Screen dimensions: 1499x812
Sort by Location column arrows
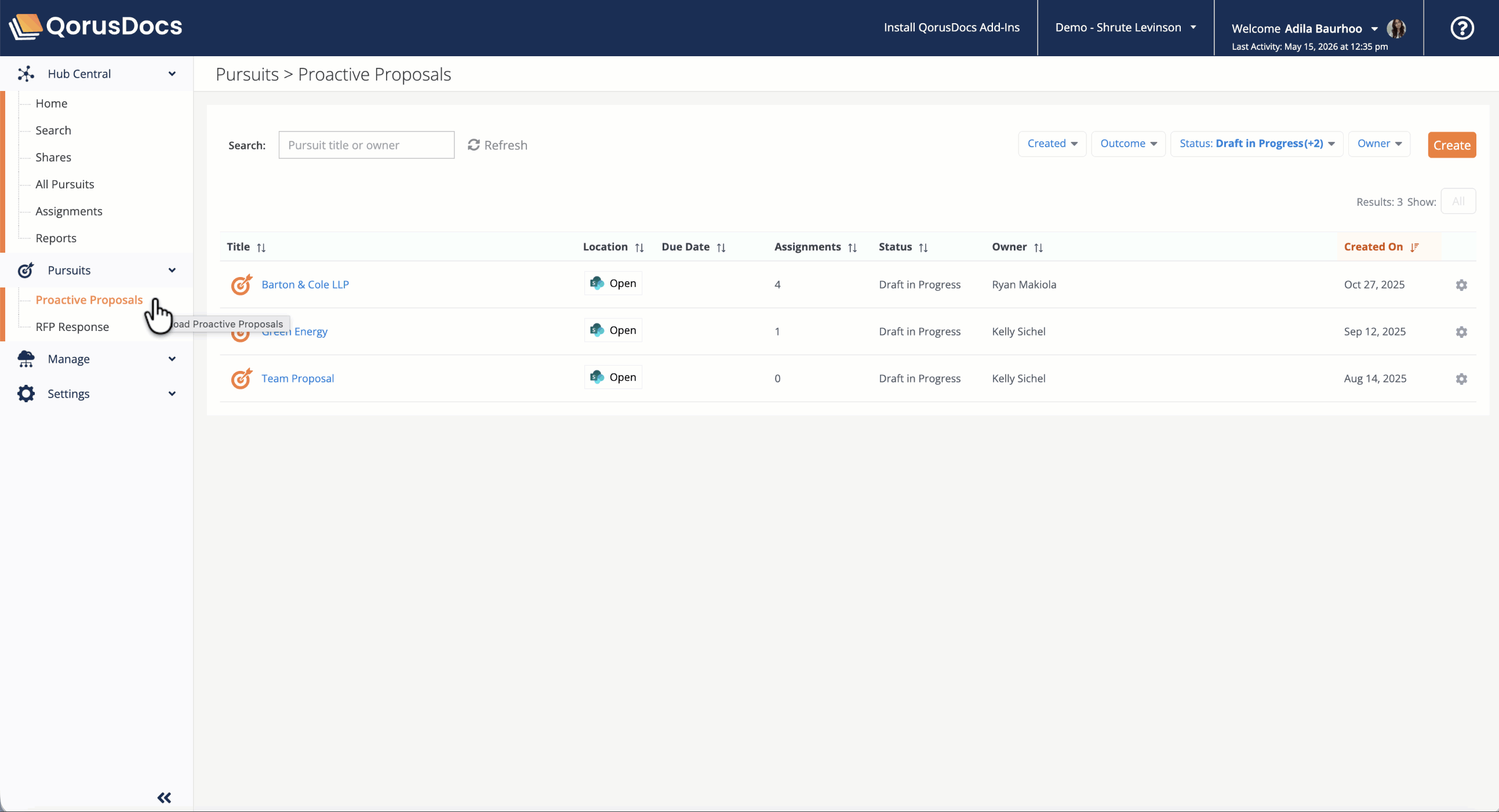[639, 248]
